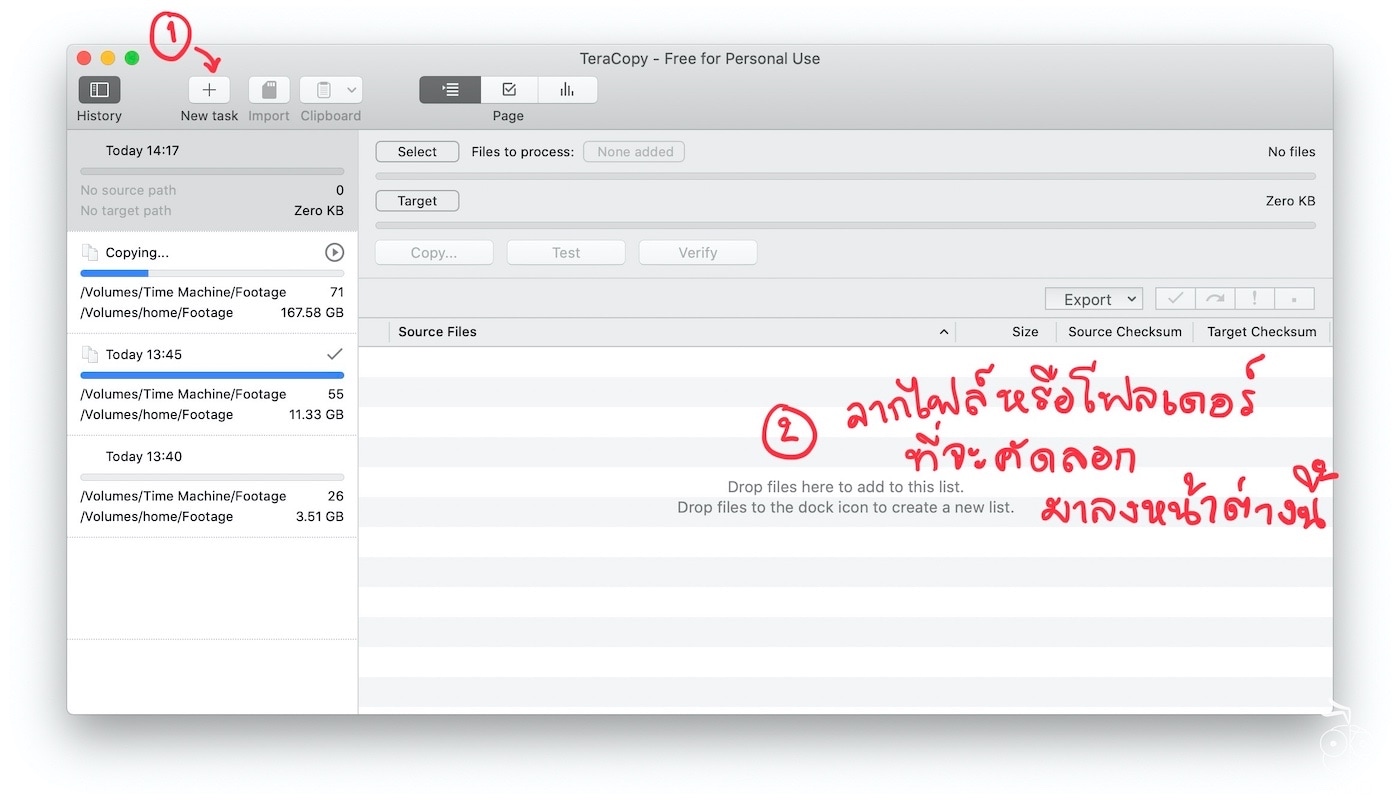
Task: Click the Verify button
Action: pyautogui.click(x=698, y=253)
